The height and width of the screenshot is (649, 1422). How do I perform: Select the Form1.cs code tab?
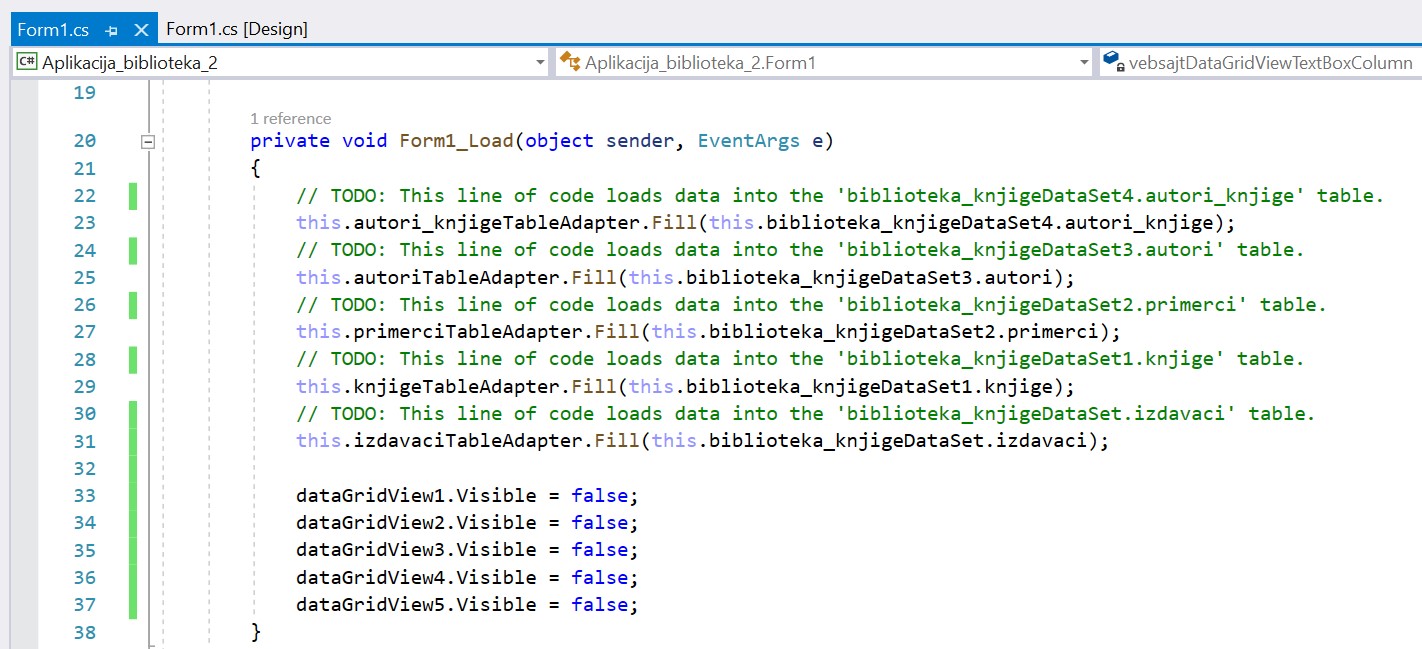click(52, 30)
